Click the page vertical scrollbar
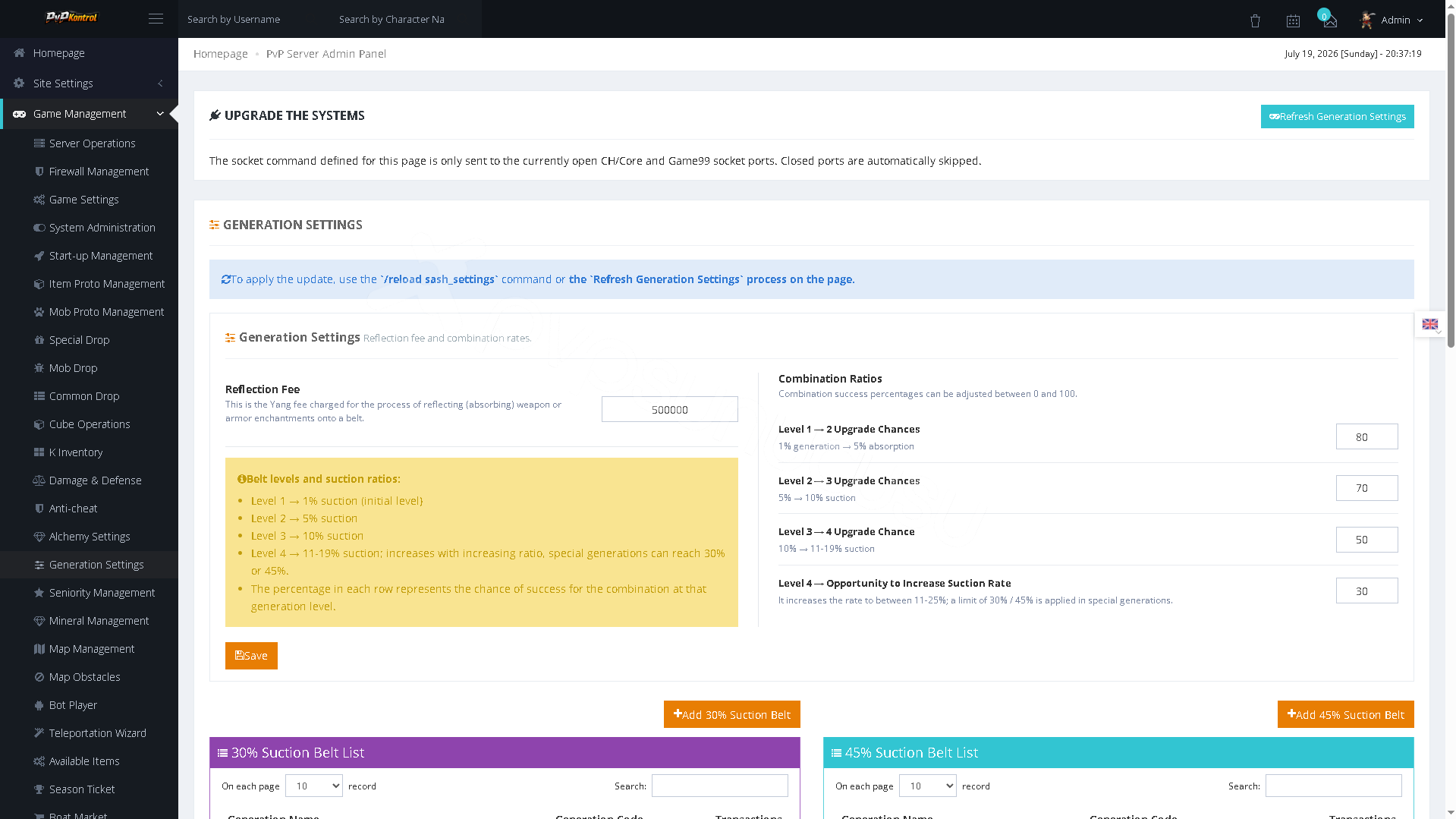This screenshot has width=1456, height=819. (1451, 182)
